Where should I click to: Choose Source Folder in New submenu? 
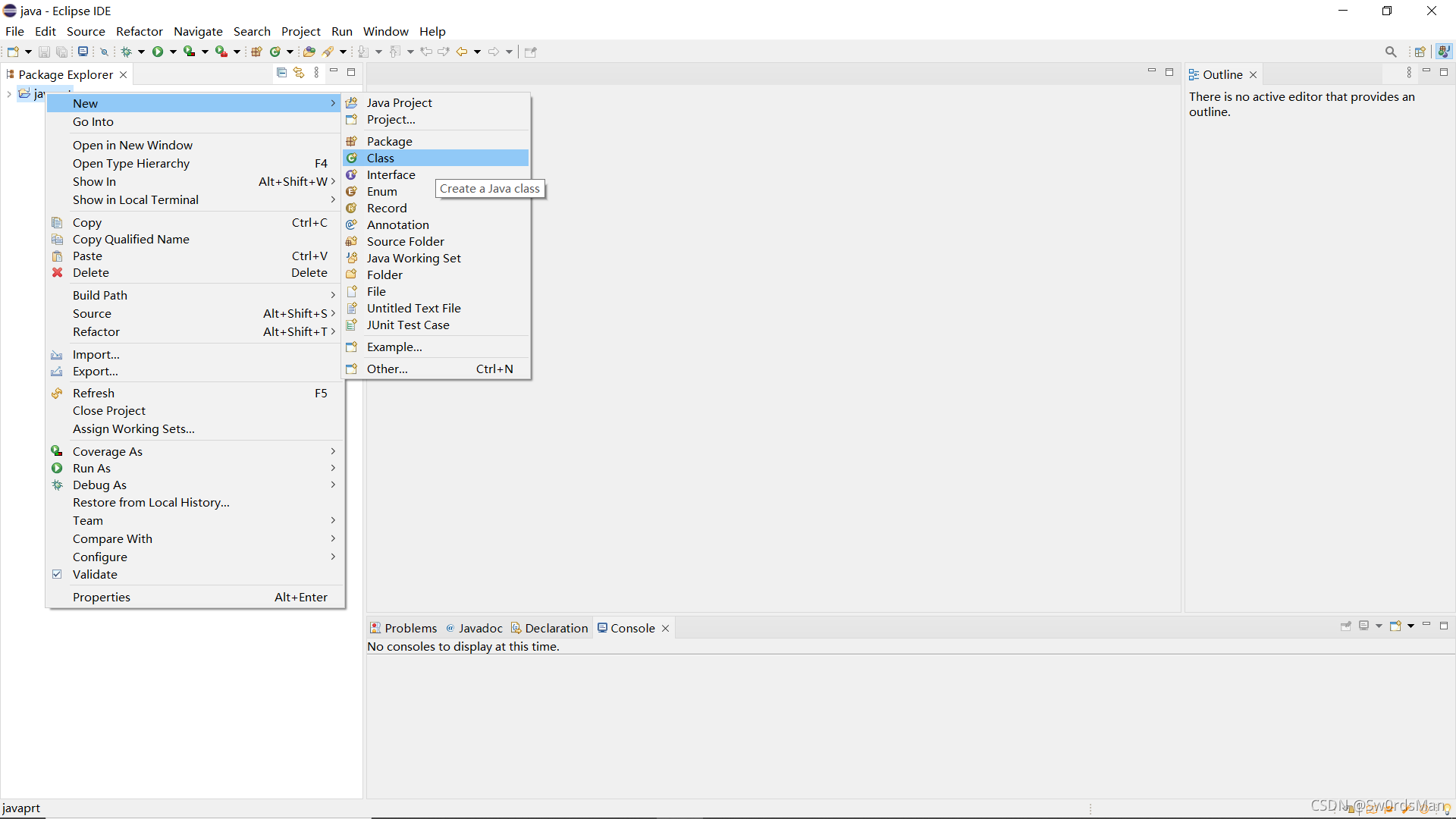pos(436,241)
